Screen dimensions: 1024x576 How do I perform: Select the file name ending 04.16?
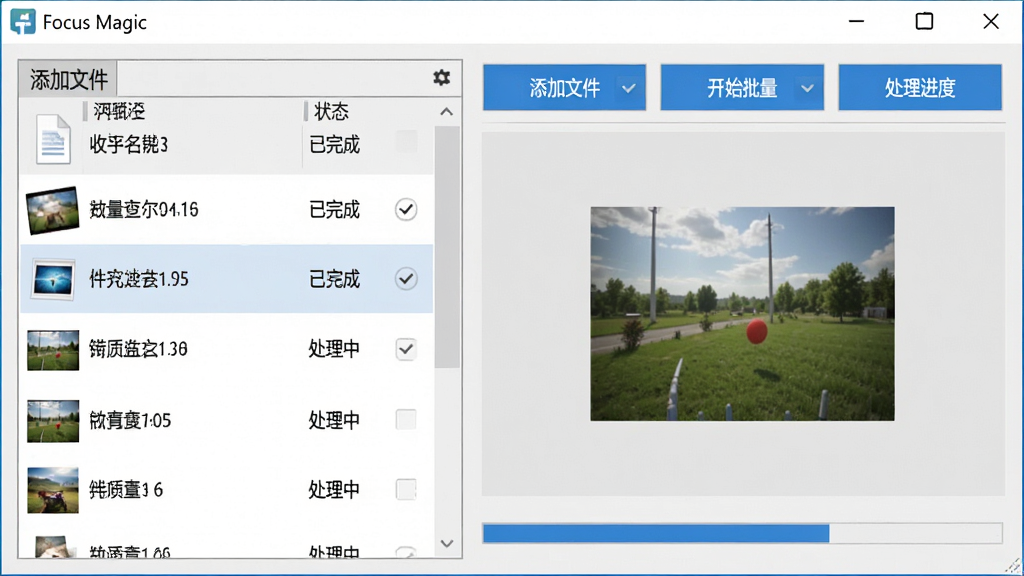(x=144, y=210)
